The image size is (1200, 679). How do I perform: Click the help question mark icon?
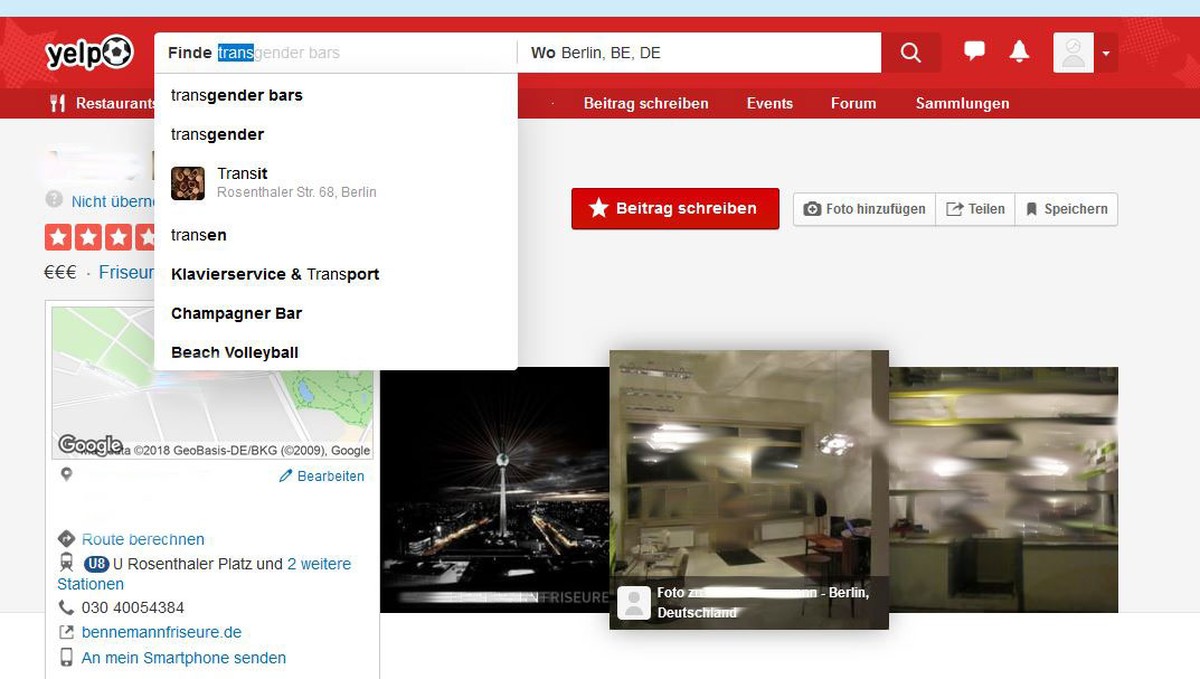(53, 200)
